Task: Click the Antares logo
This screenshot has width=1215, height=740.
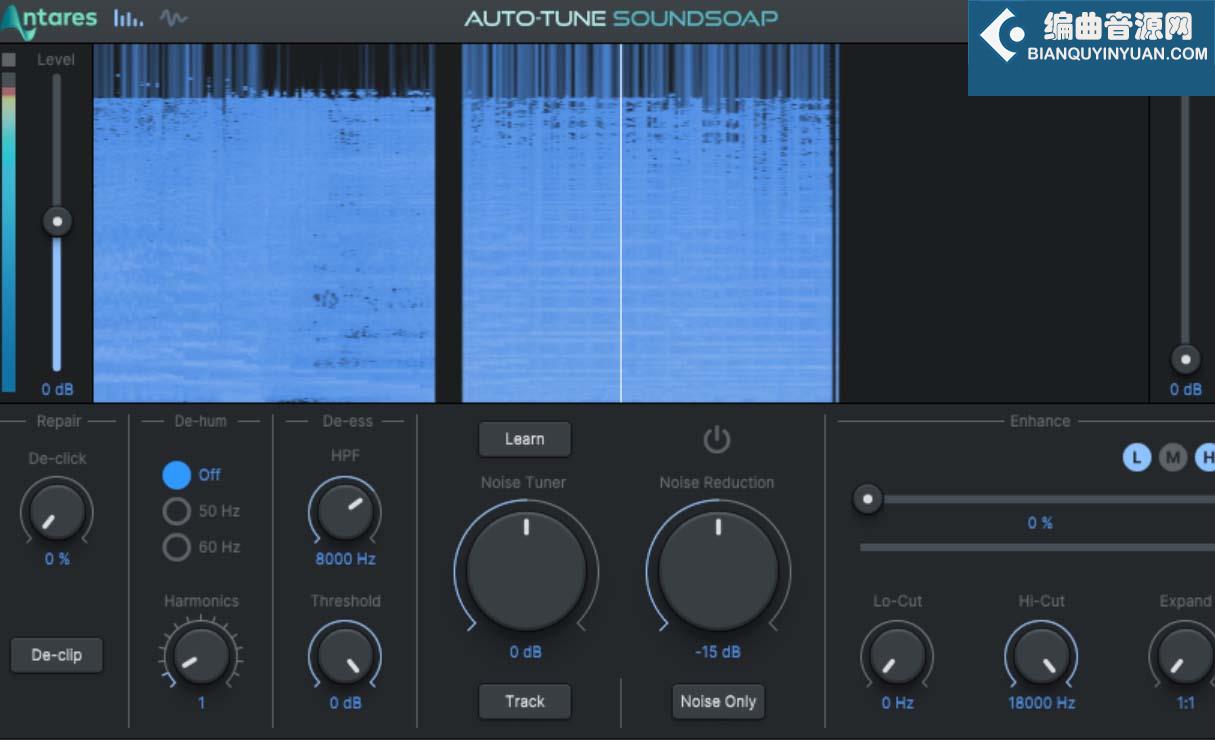Action: click(x=49, y=18)
